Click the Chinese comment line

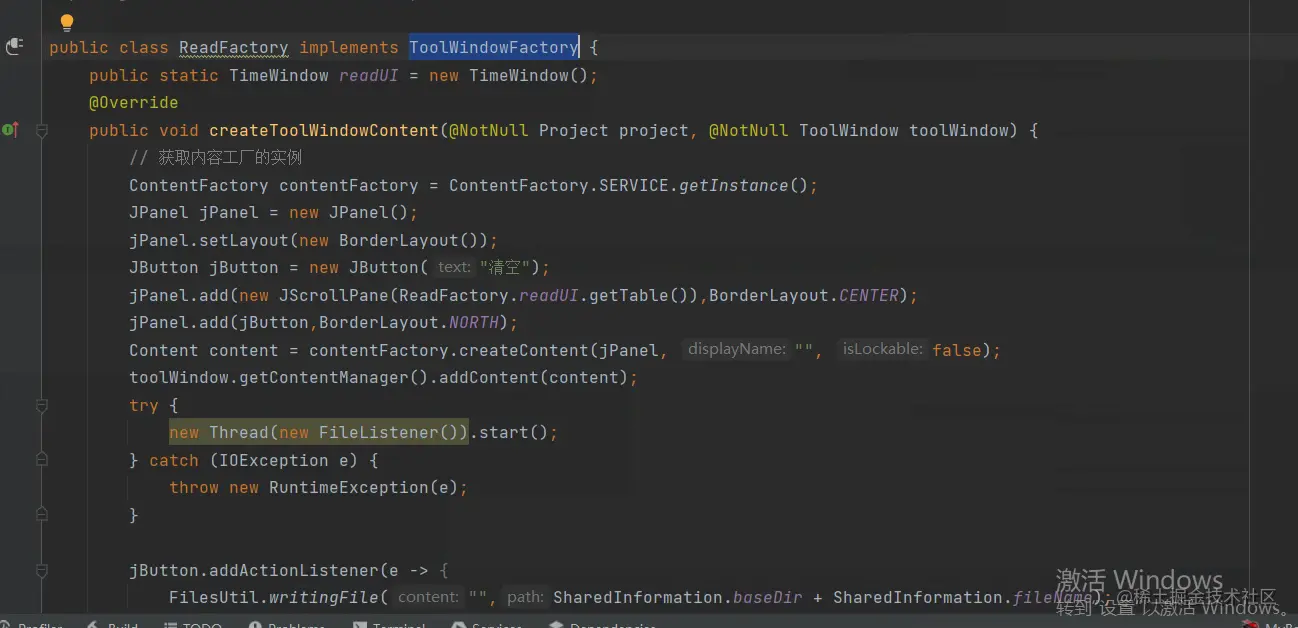216,157
